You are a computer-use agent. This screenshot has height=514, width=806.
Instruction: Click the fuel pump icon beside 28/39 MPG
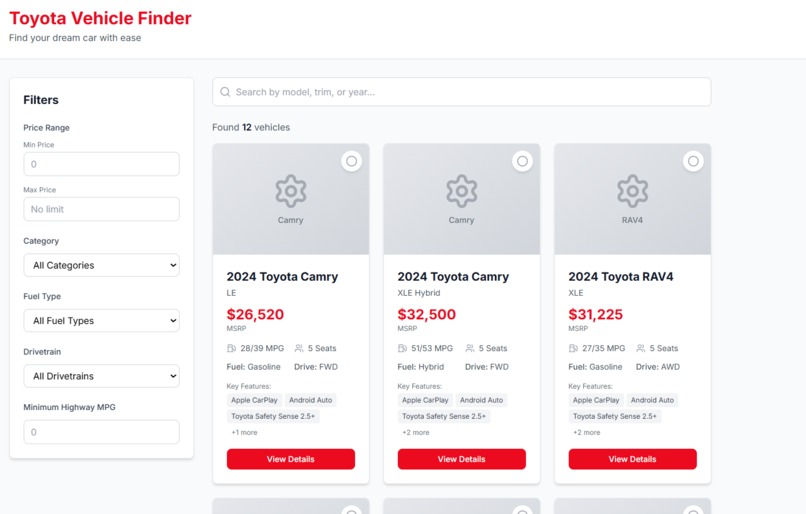click(231, 348)
